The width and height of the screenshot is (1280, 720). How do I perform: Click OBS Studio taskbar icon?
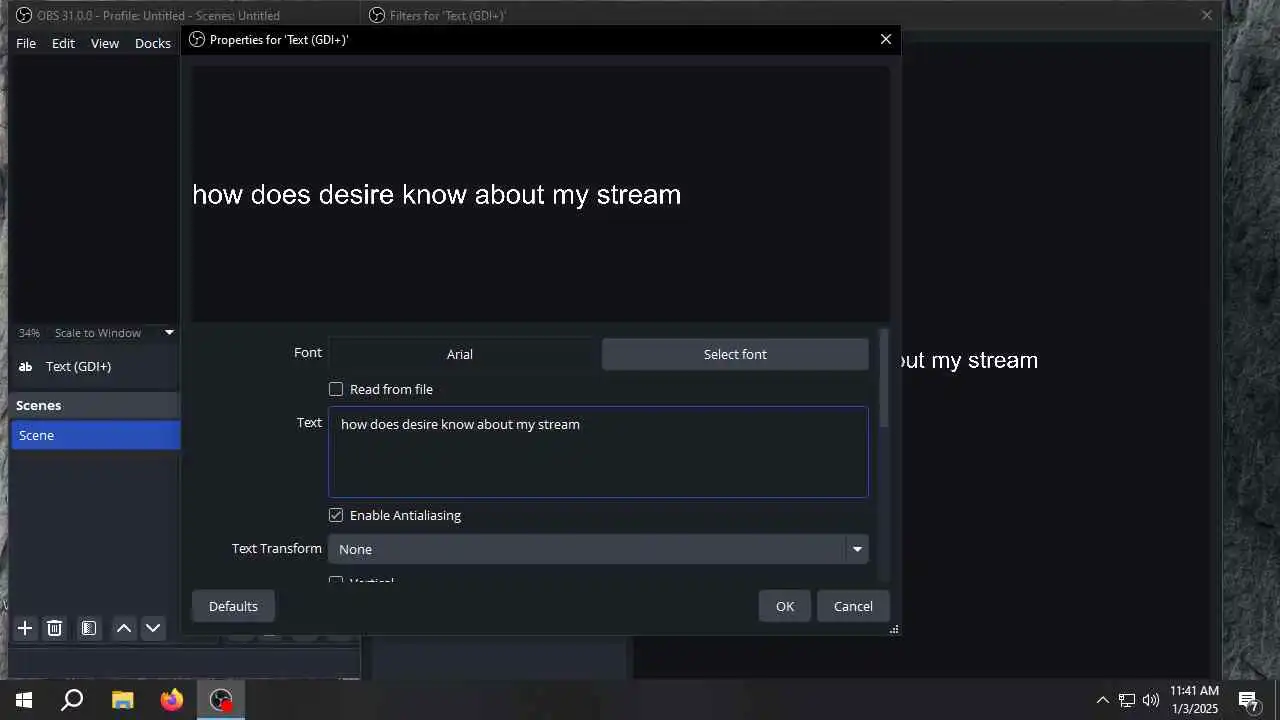coord(221,700)
